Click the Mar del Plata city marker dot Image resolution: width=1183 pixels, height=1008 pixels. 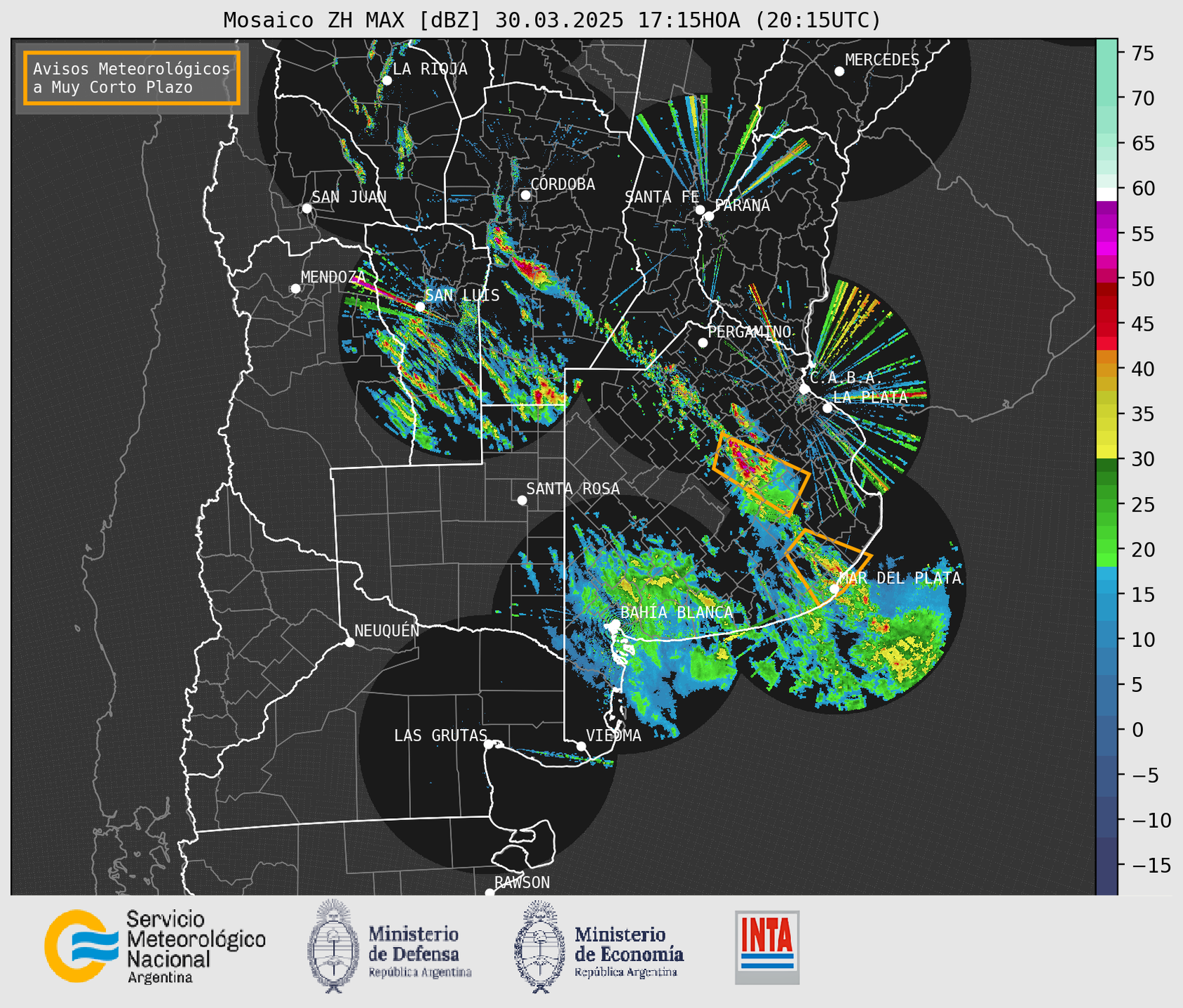click(x=834, y=589)
